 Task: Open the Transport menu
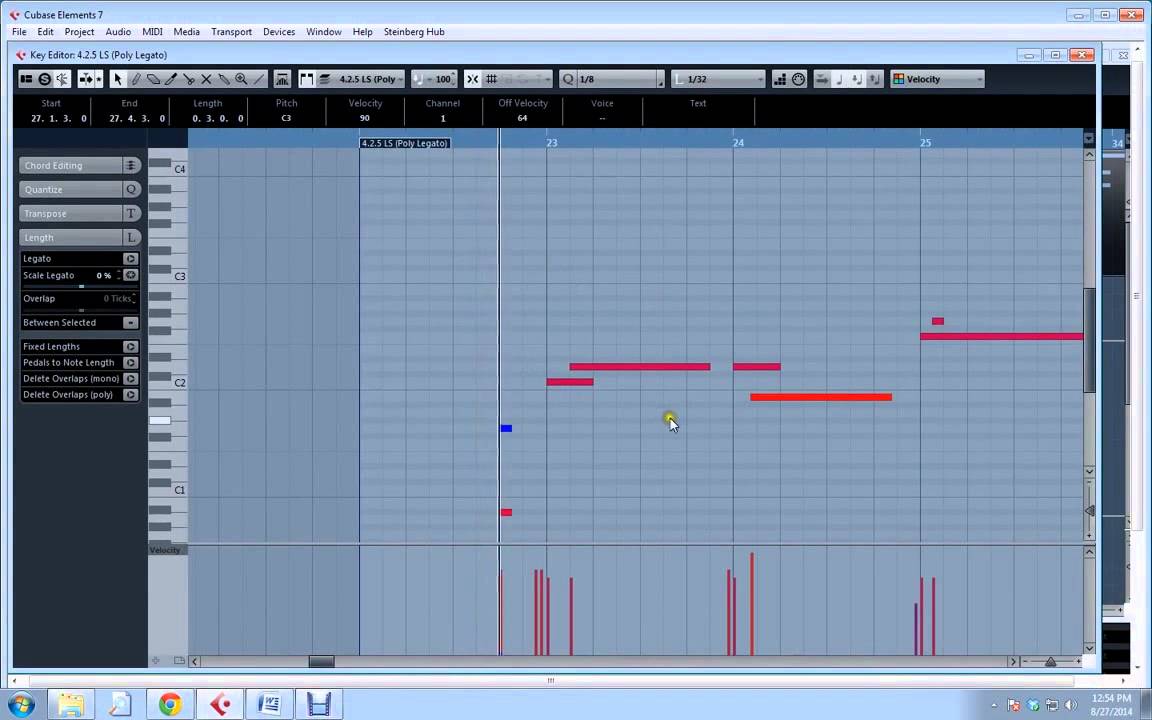(231, 32)
